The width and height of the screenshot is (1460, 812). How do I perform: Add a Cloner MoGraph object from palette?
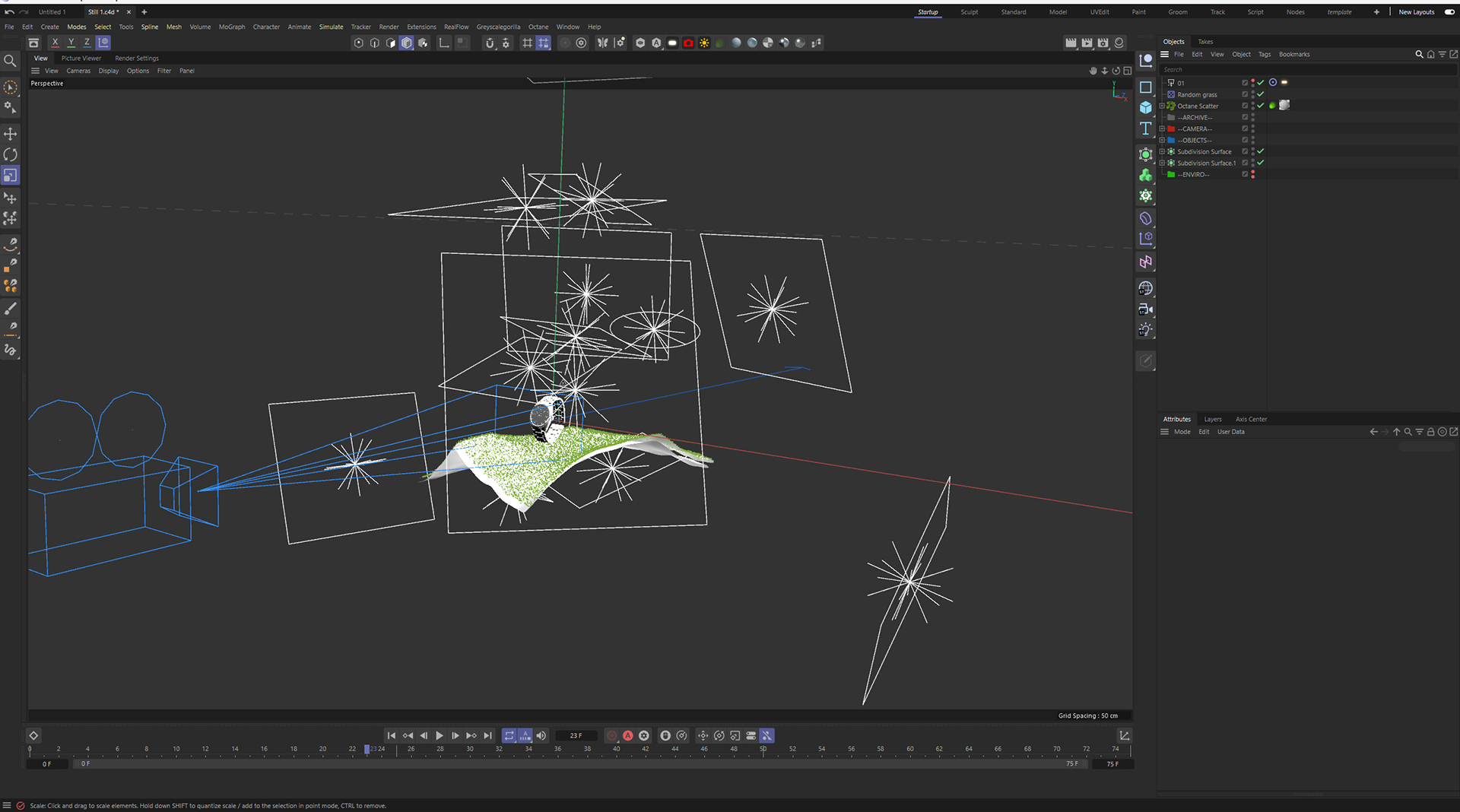1146,175
